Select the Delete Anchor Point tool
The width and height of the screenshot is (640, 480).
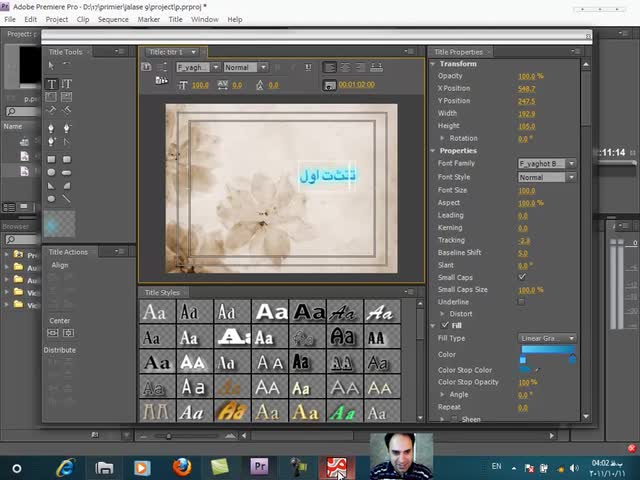[x=66, y=128]
